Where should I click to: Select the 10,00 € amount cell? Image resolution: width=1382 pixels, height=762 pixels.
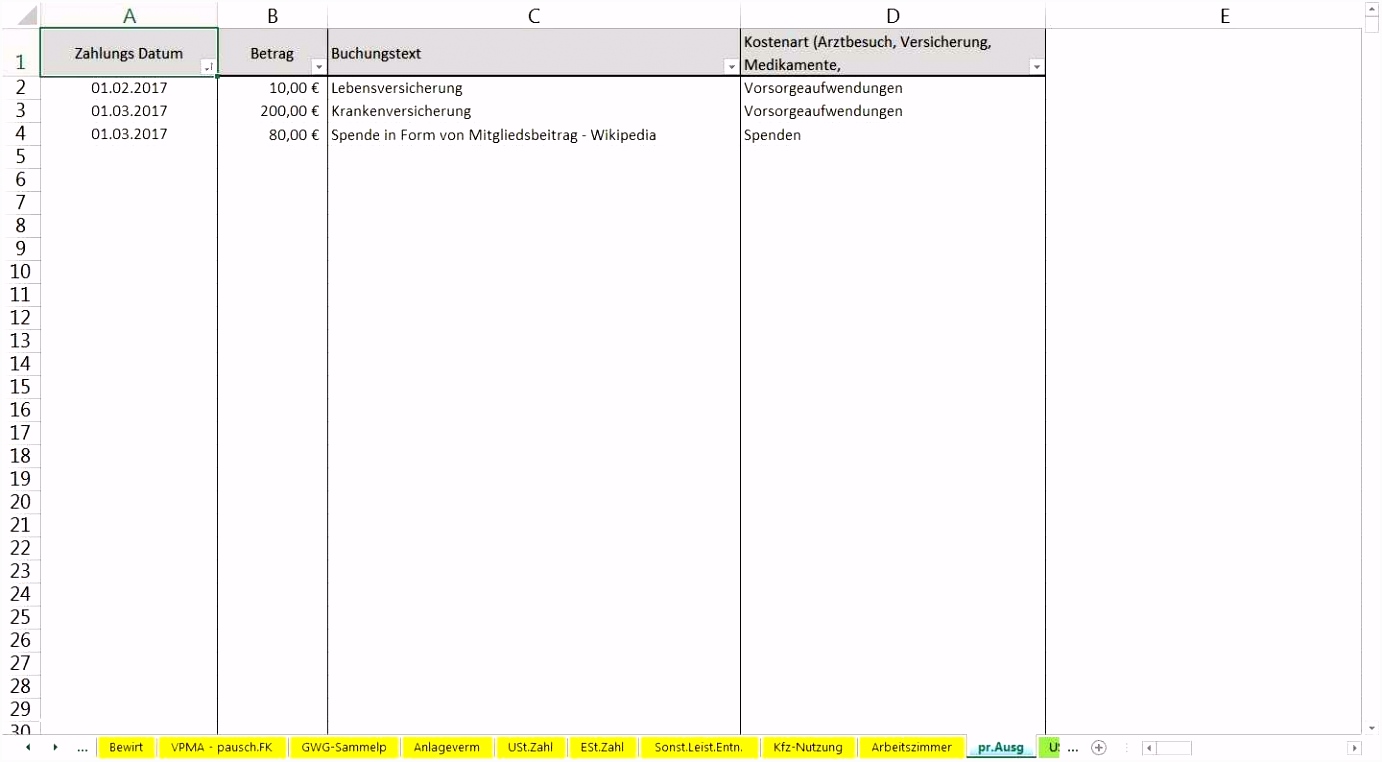coord(272,88)
